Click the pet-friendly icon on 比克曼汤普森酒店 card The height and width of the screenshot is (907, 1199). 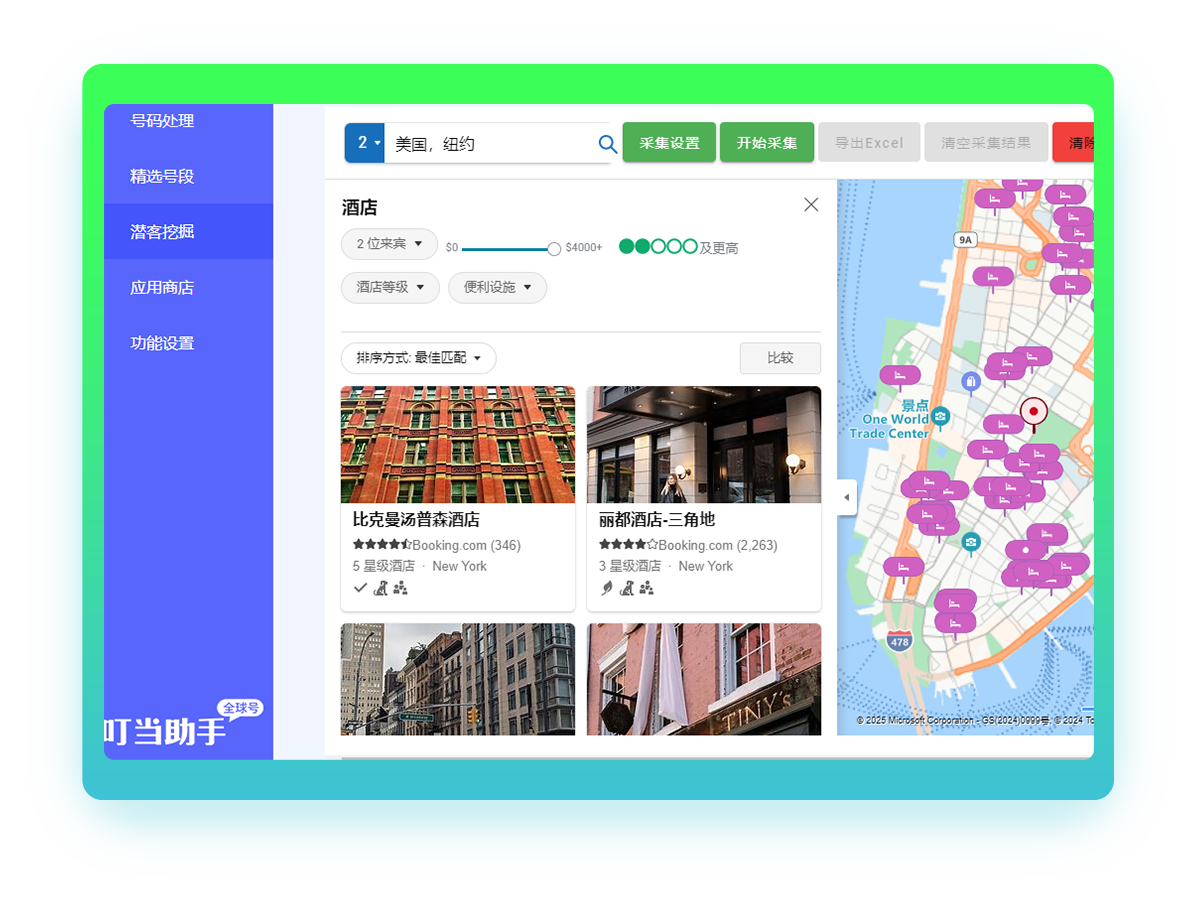click(x=380, y=588)
